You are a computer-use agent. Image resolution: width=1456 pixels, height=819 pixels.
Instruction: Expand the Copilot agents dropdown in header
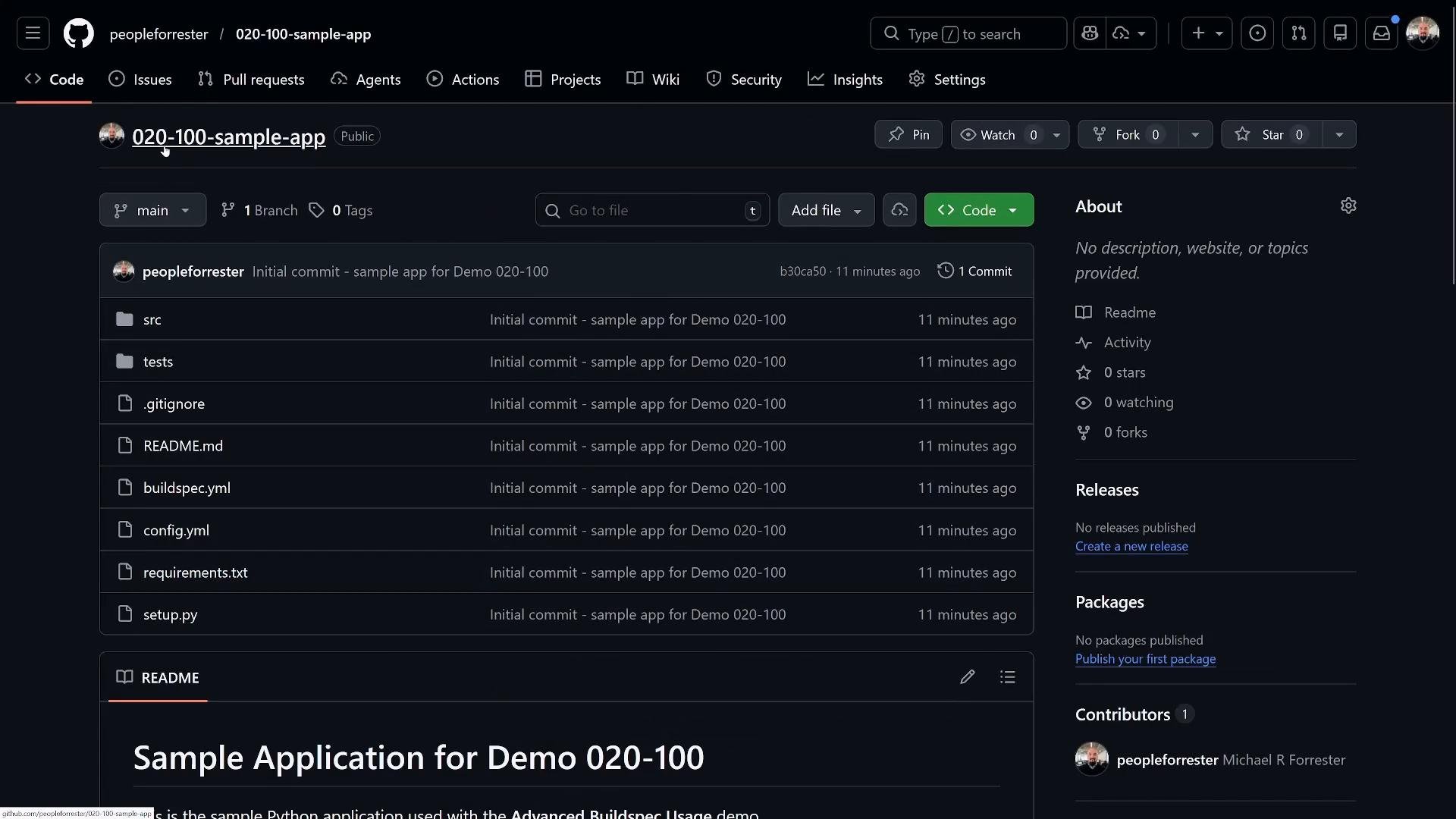click(1131, 33)
